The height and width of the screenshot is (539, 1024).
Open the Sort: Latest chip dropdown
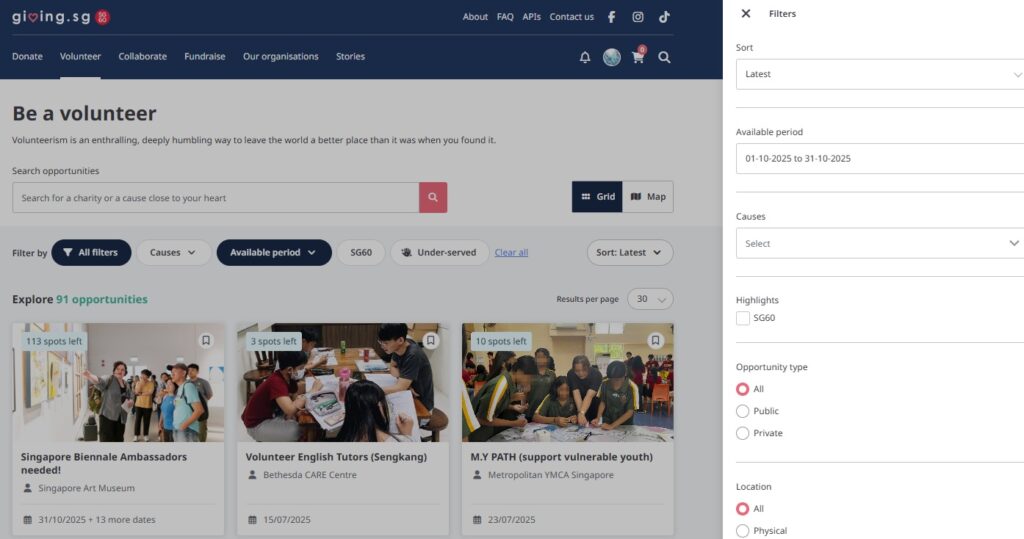pos(630,253)
